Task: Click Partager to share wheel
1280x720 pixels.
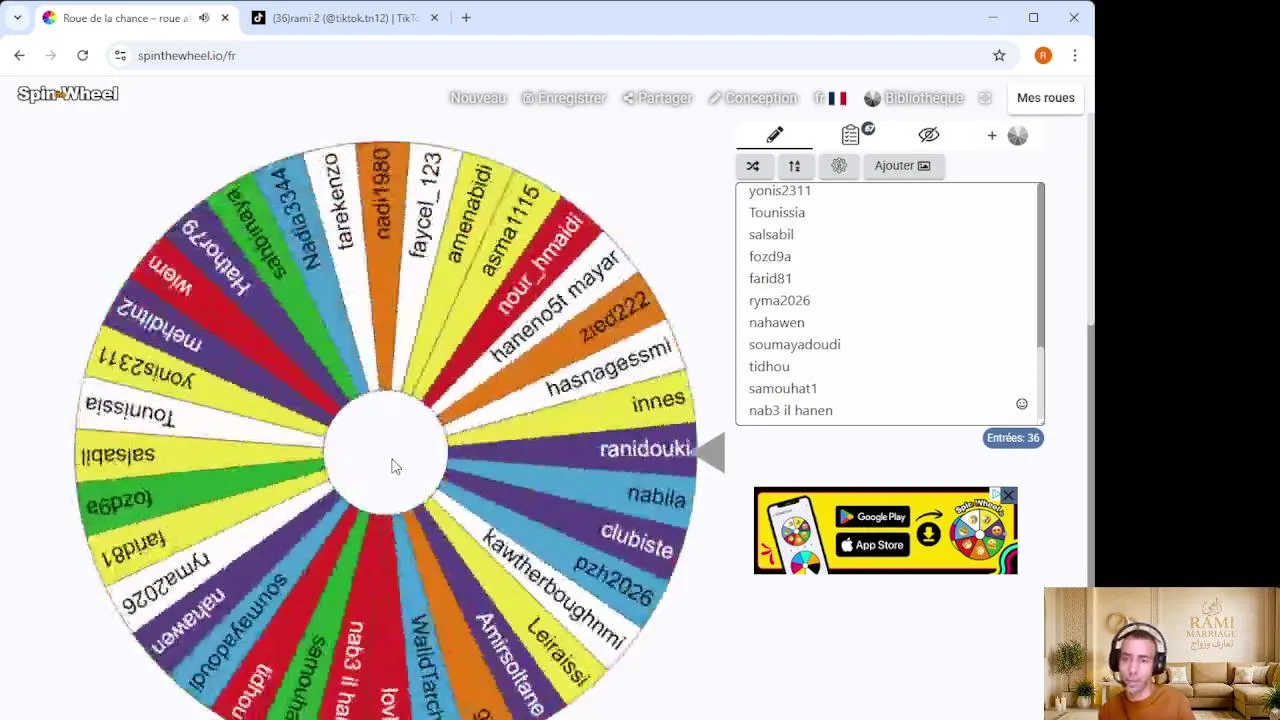Action: click(657, 98)
